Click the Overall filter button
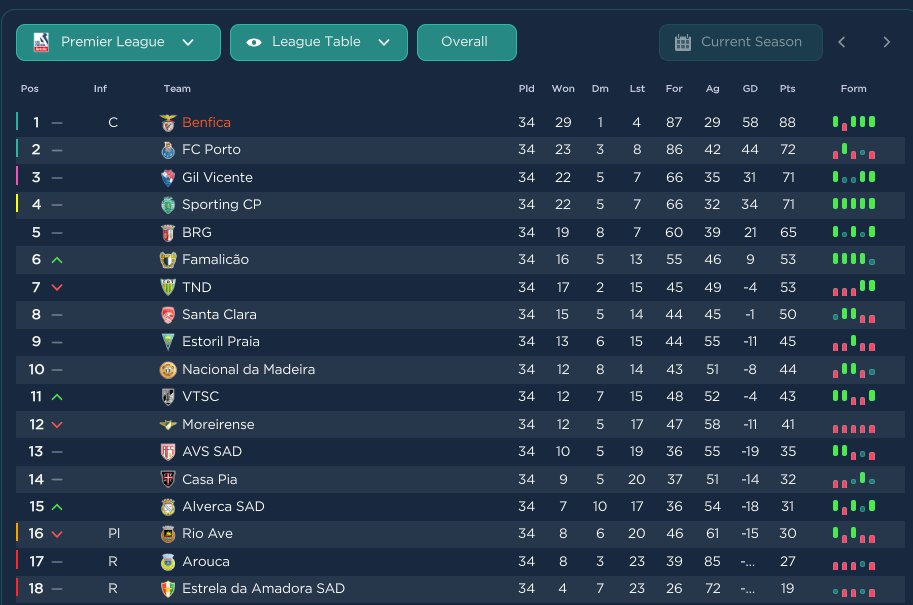Screen dimensions: 913x605 point(466,42)
